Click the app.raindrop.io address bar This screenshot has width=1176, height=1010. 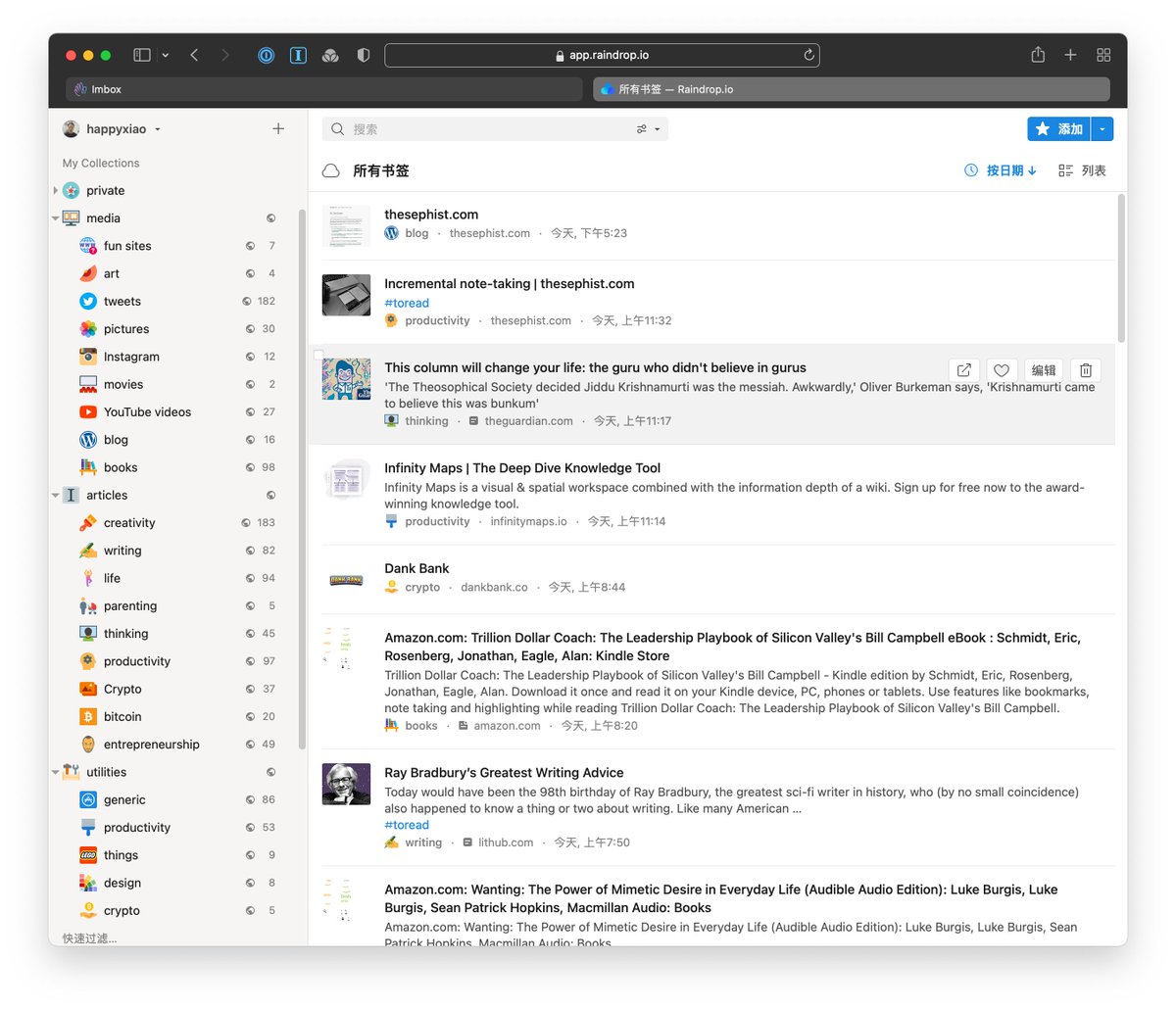(x=602, y=55)
